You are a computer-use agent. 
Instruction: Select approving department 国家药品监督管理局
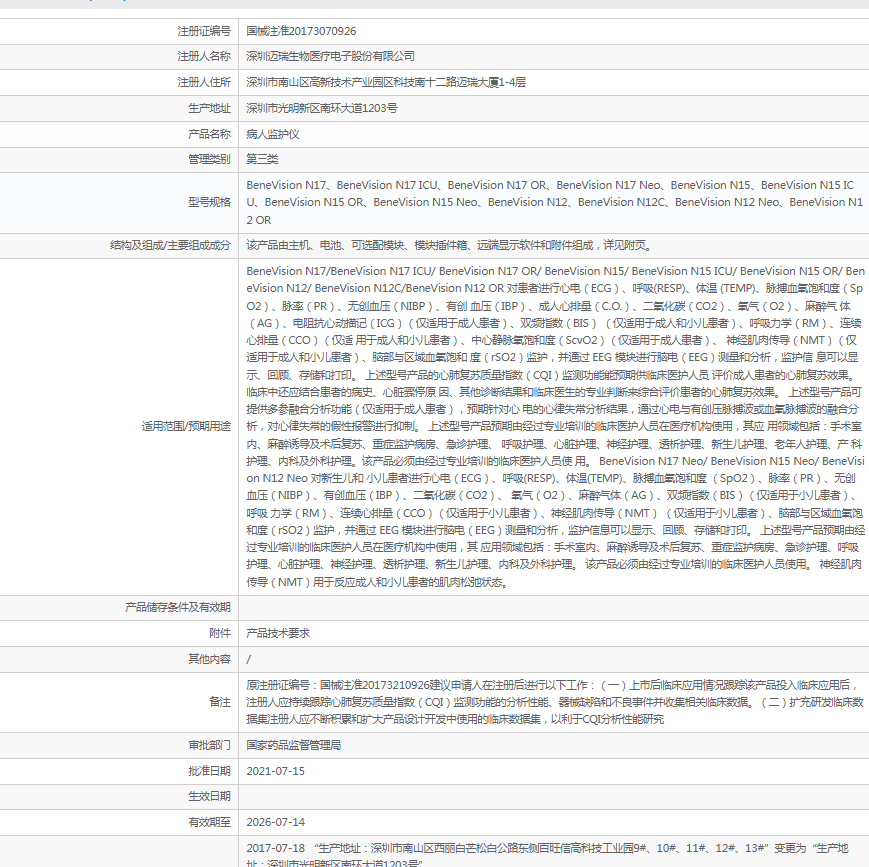point(294,745)
